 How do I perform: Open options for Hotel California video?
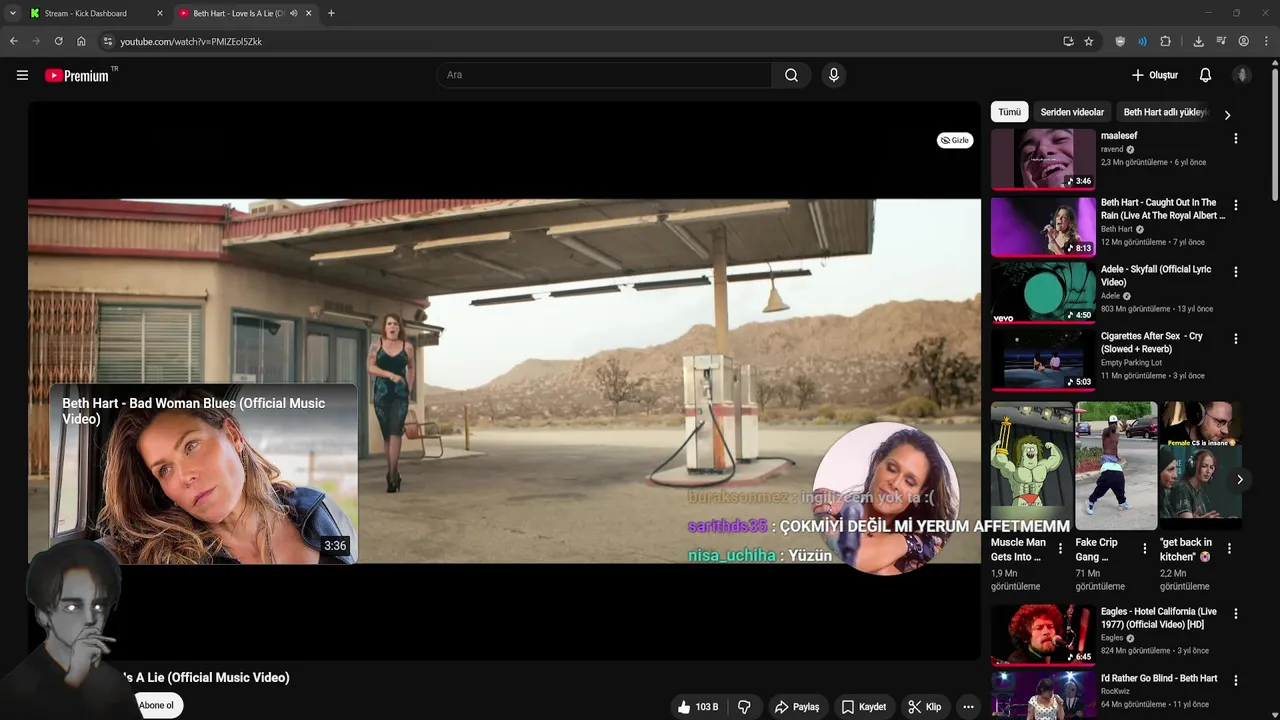pos(1236,614)
